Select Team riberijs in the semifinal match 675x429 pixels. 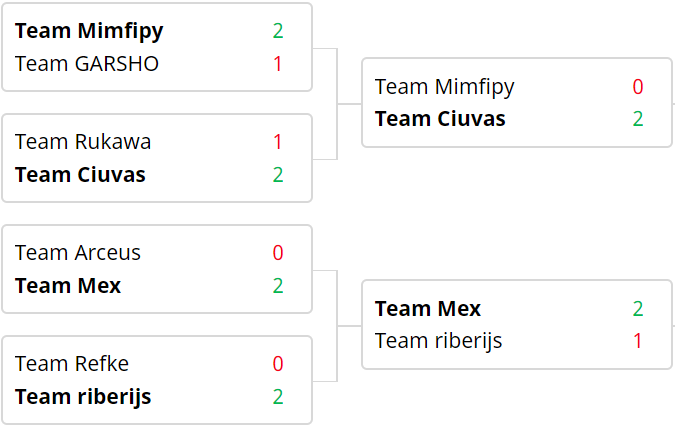point(439,342)
